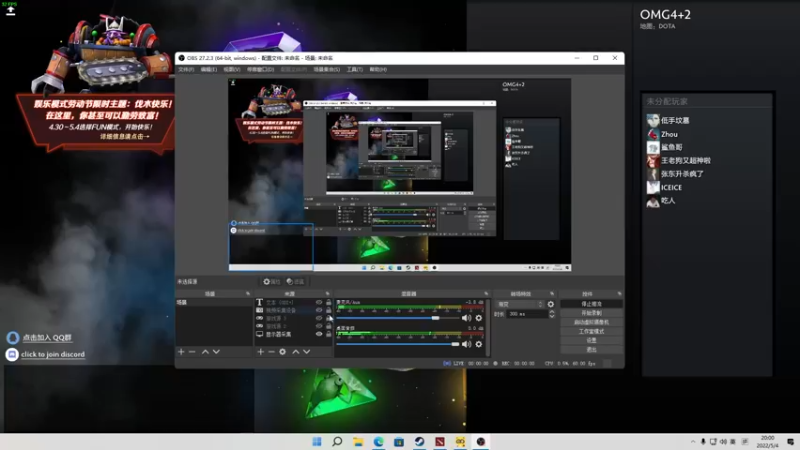
Task: Click the studio mode button in controls
Action: tap(591, 331)
